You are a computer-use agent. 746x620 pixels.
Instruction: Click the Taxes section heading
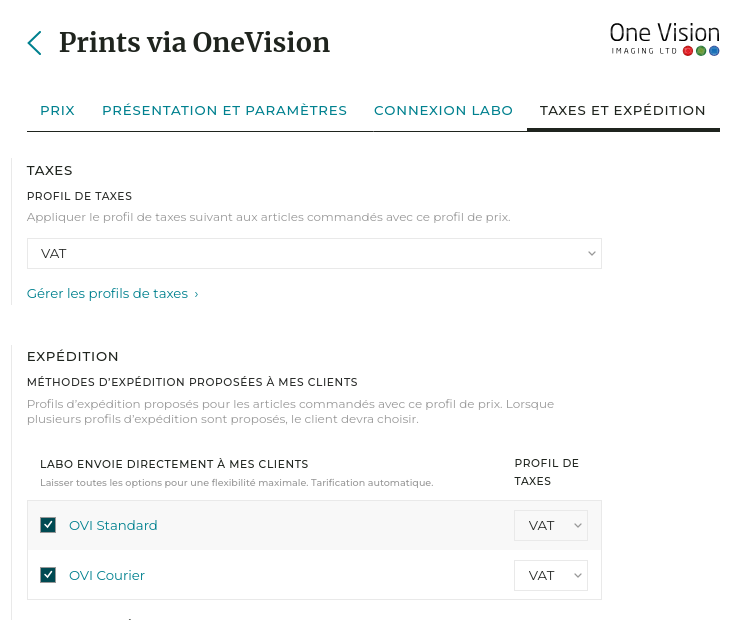[x=50, y=171]
